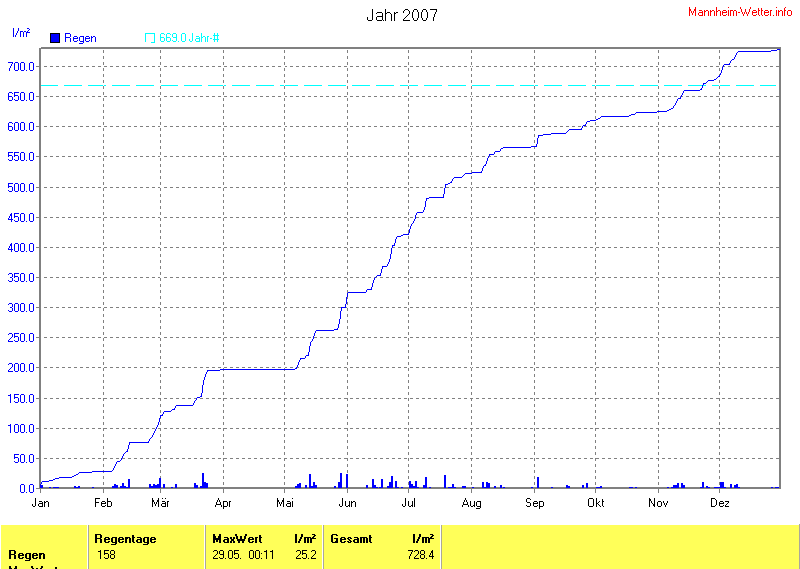Click the Regentage column header

[x=125, y=539]
